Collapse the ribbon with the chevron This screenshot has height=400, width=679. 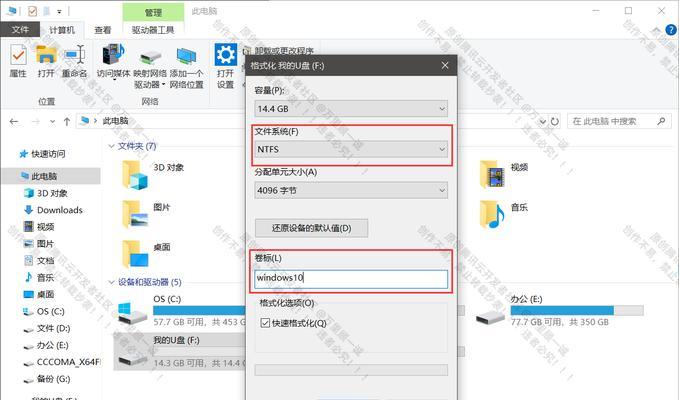tap(656, 30)
